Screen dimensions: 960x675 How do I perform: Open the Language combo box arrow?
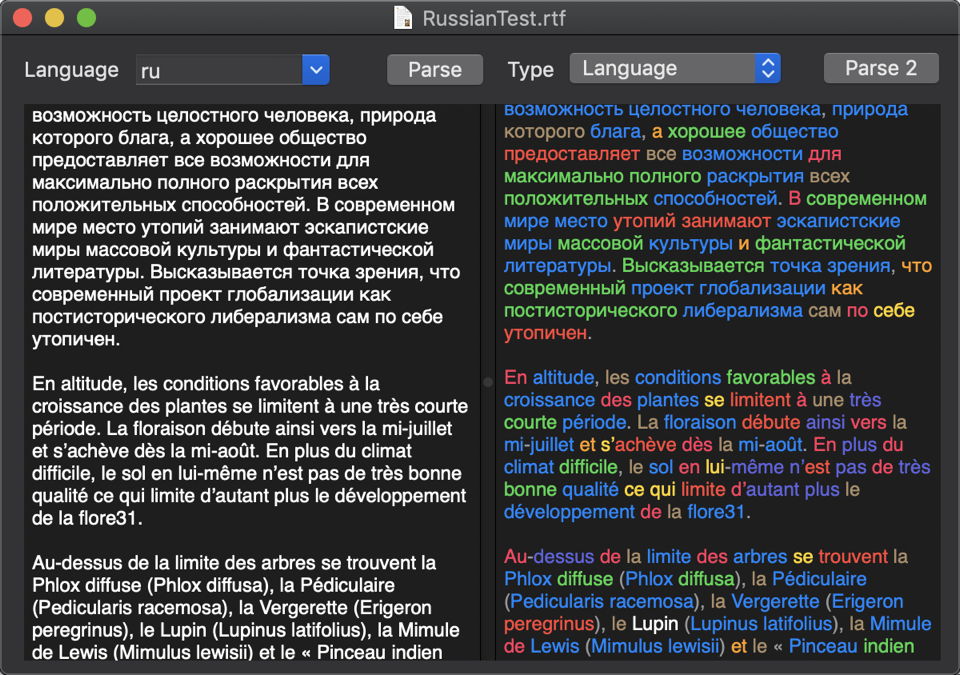[315, 69]
